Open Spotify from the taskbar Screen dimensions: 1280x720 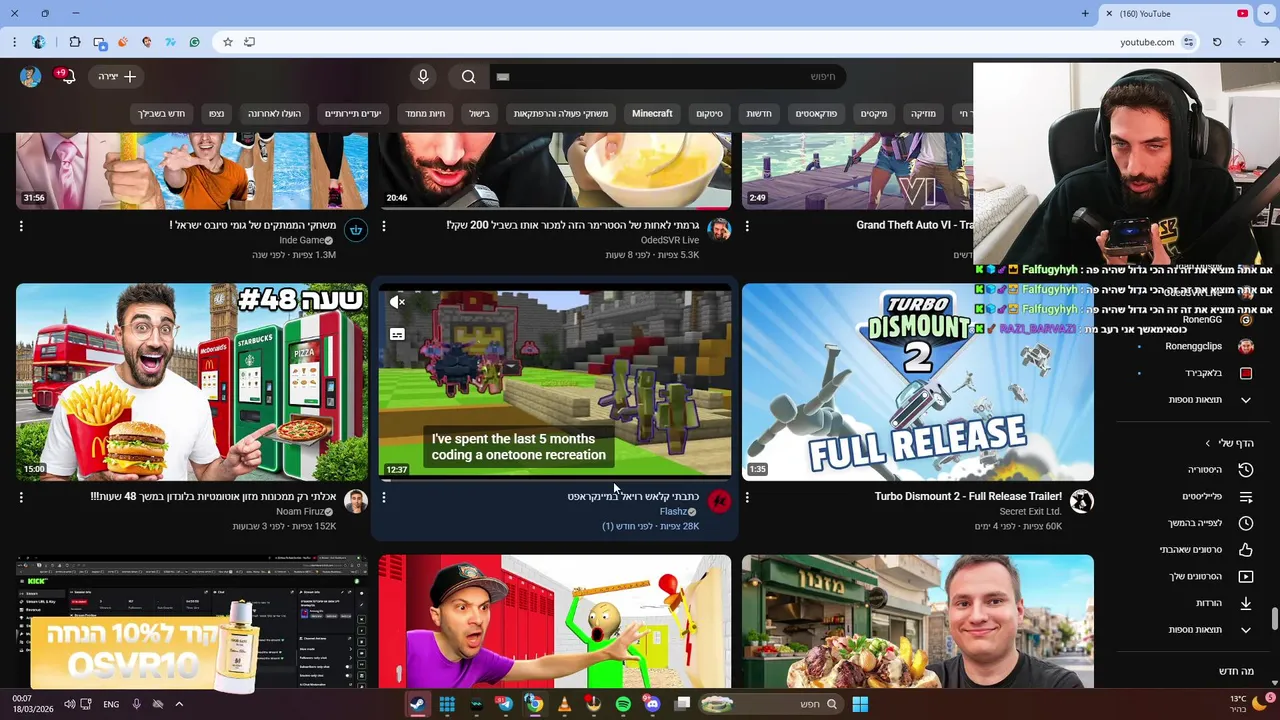click(x=623, y=704)
